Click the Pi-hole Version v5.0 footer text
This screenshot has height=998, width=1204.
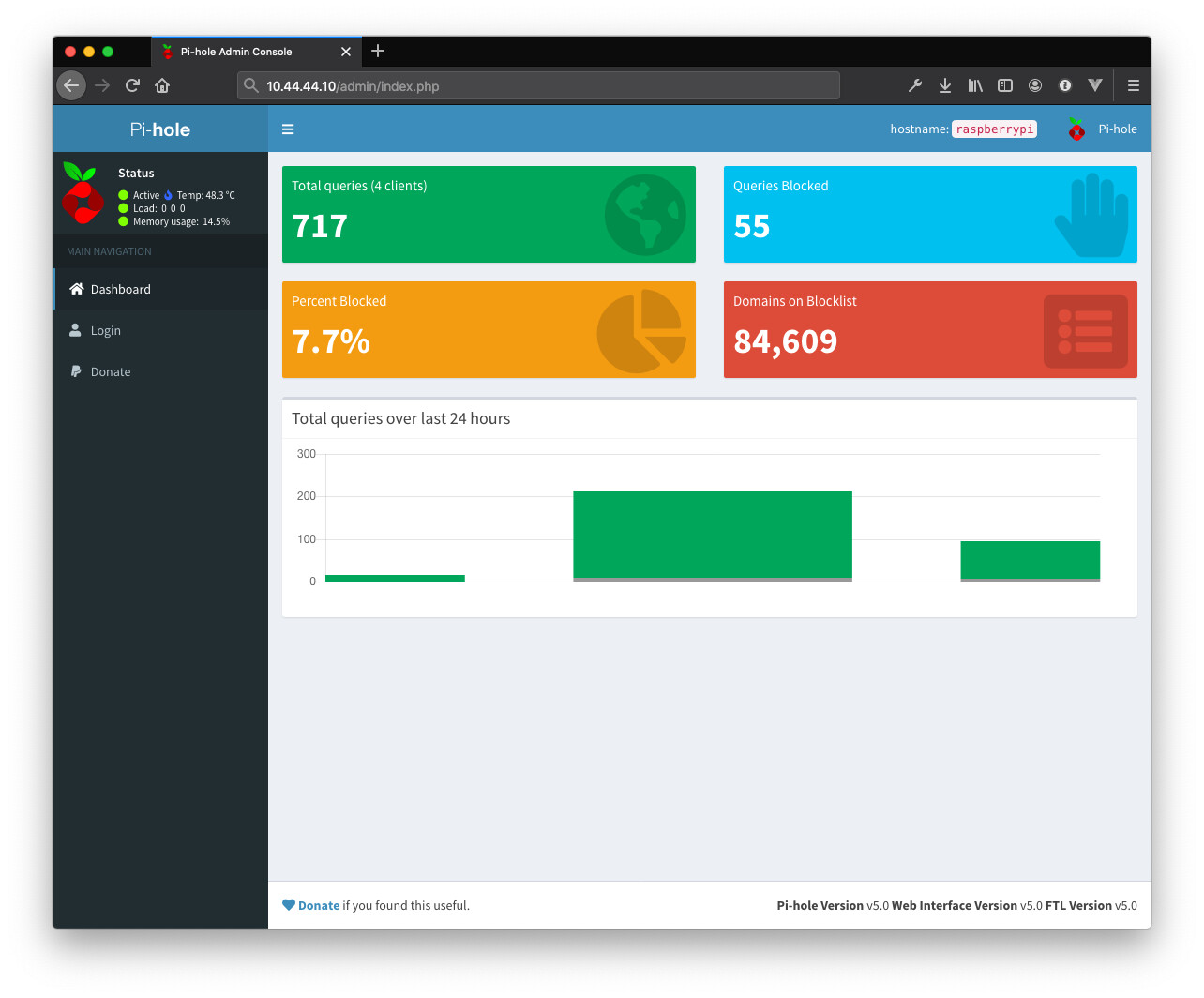pyautogui.click(x=833, y=905)
